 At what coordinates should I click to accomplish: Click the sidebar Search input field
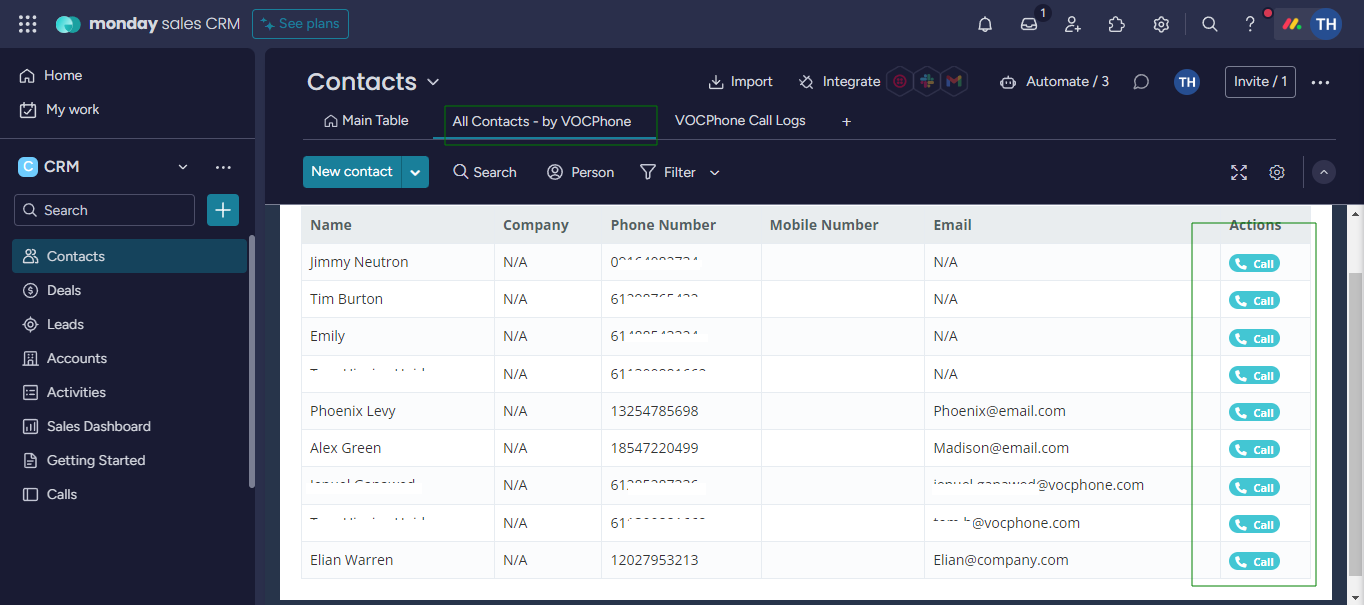coord(104,210)
